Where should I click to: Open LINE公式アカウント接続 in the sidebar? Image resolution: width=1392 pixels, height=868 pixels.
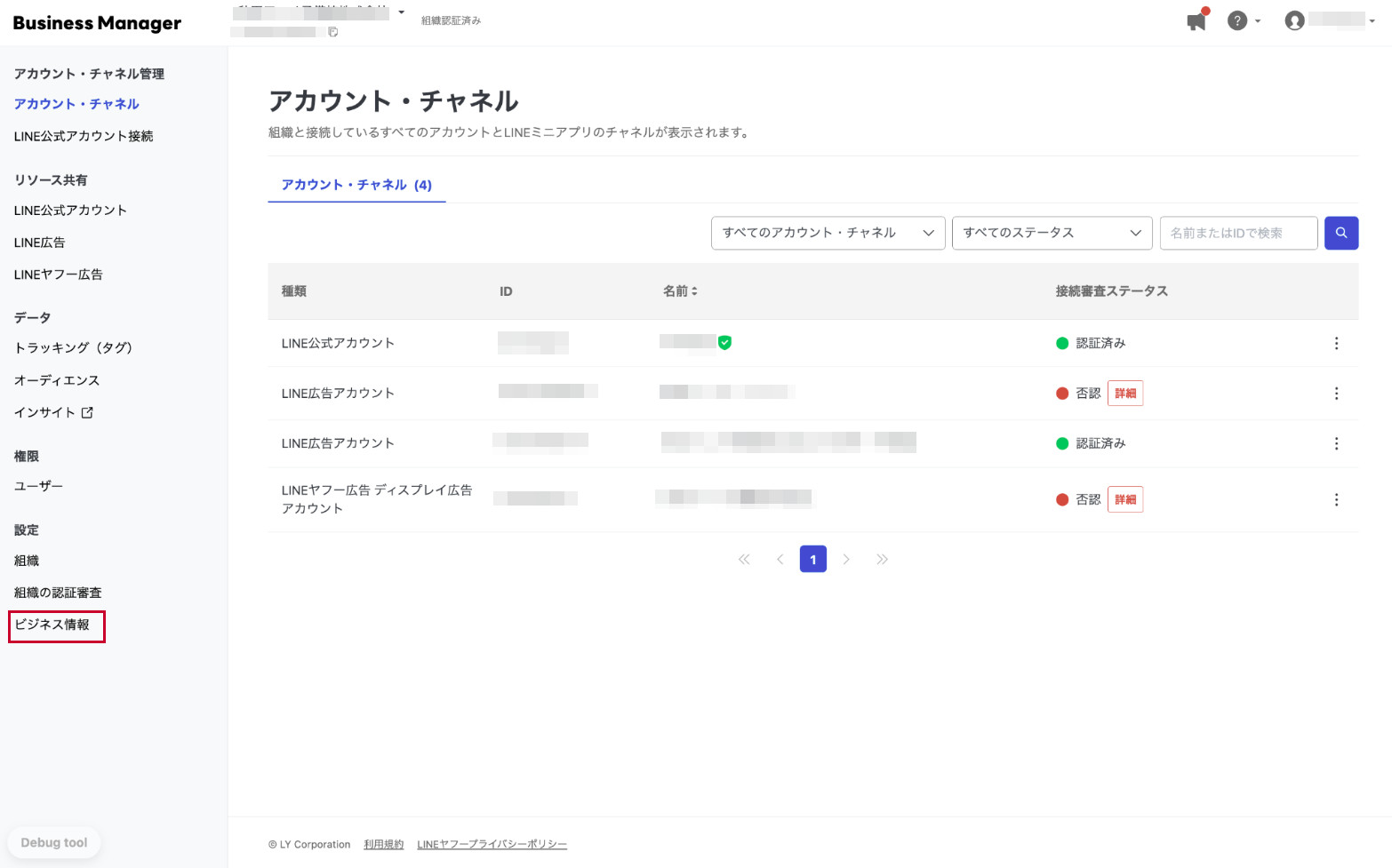point(84,136)
